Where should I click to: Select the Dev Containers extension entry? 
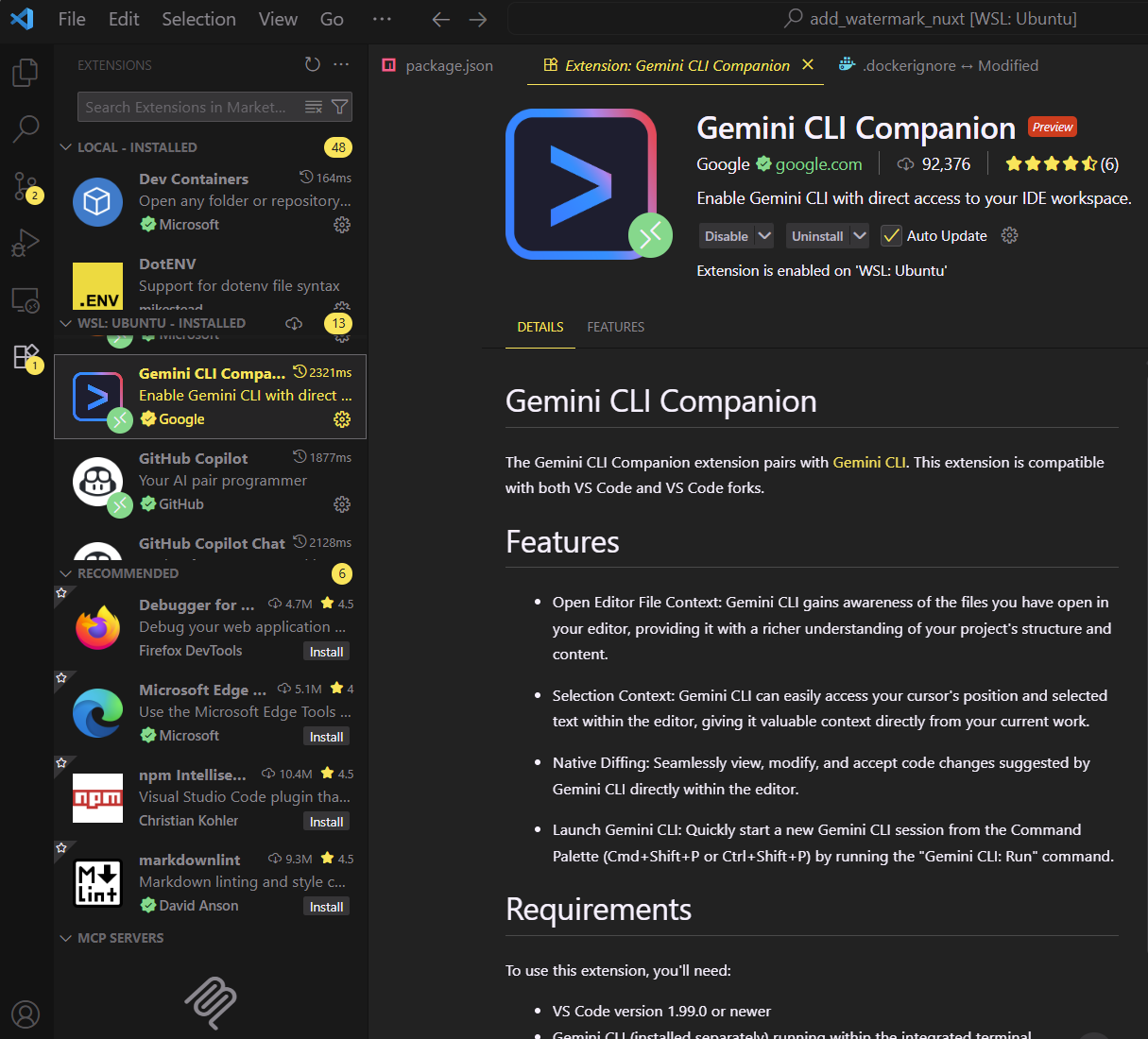pyautogui.click(x=210, y=202)
